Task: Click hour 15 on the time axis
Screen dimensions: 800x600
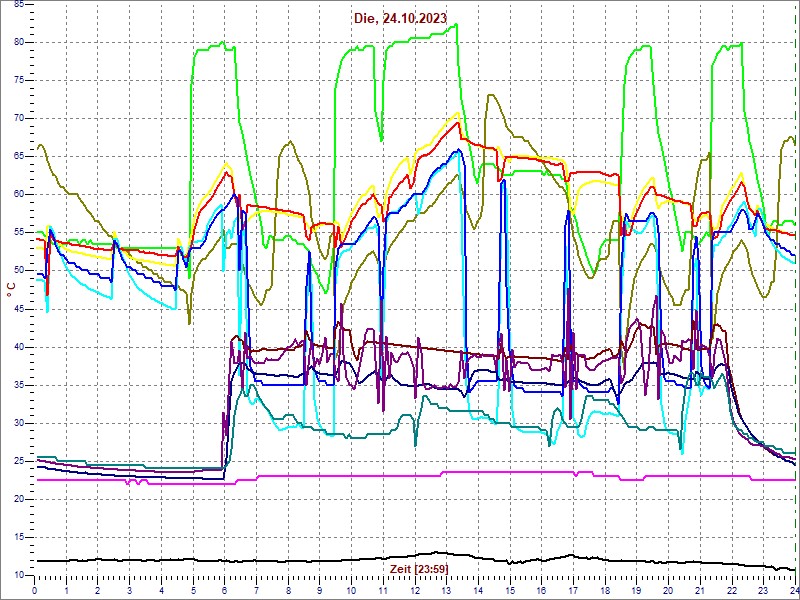Action: pyautogui.click(x=509, y=590)
